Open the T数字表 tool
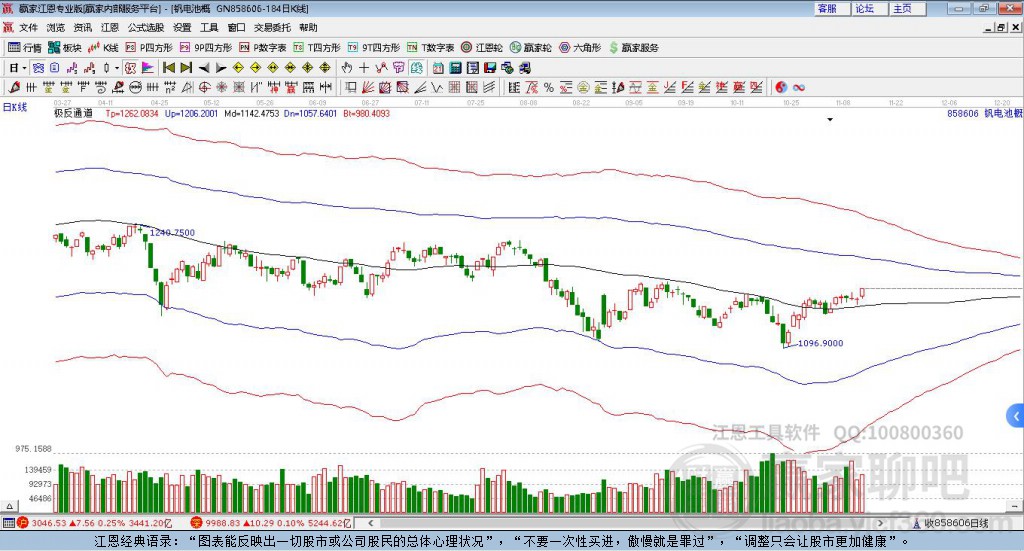The width and height of the screenshot is (1024, 551). 430,48
